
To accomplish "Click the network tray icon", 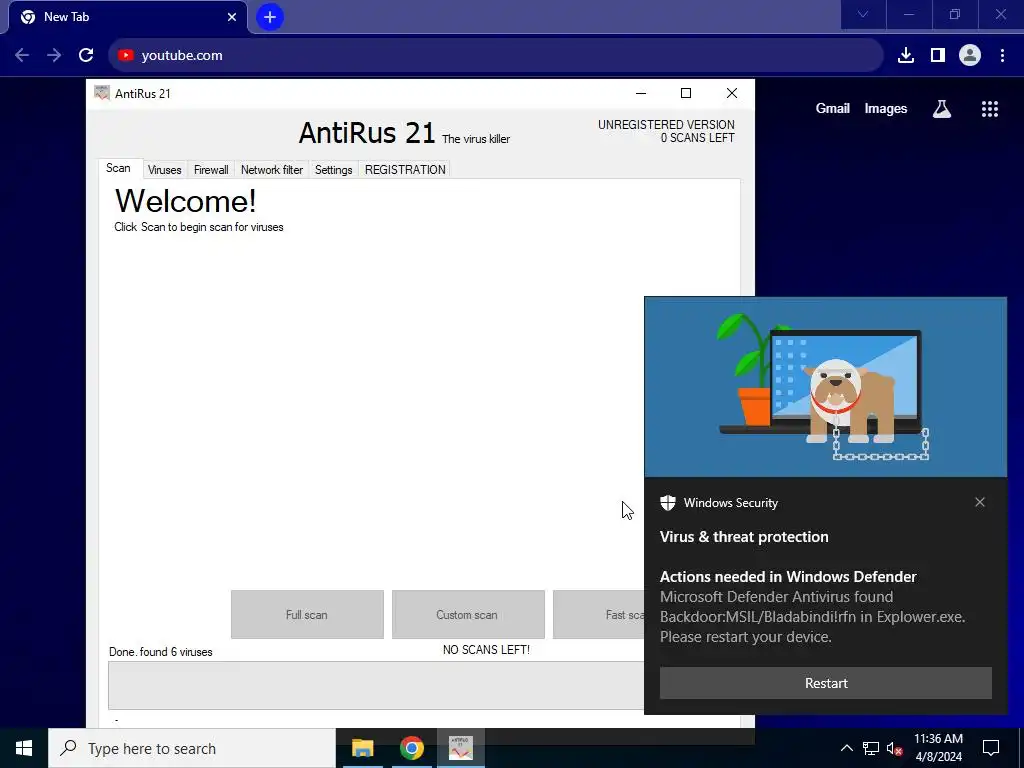I will (x=871, y=748).
